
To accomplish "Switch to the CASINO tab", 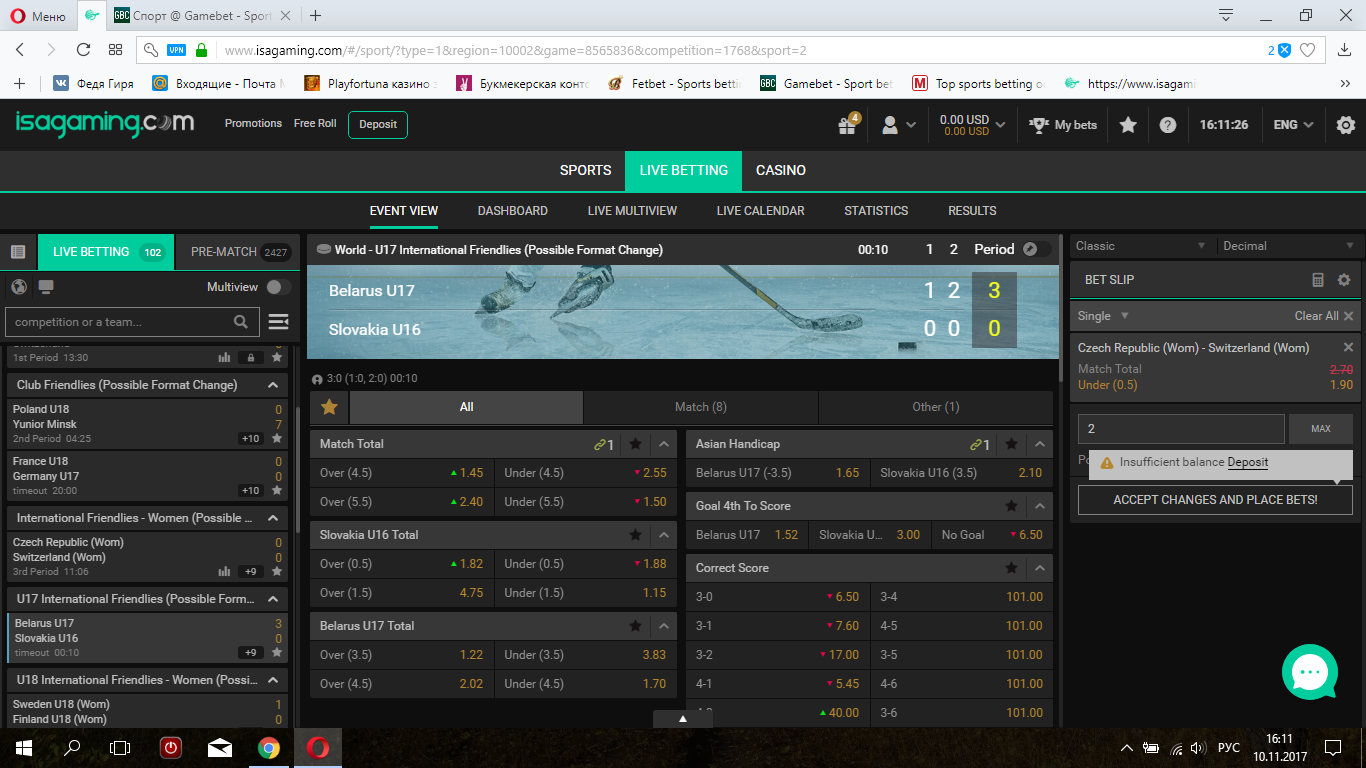I will [780, 170].
